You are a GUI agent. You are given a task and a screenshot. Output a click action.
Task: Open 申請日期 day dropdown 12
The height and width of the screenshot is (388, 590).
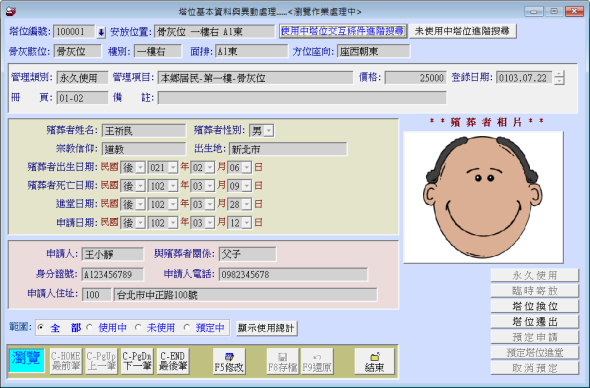pyautogui.click(x=246, y=223)
